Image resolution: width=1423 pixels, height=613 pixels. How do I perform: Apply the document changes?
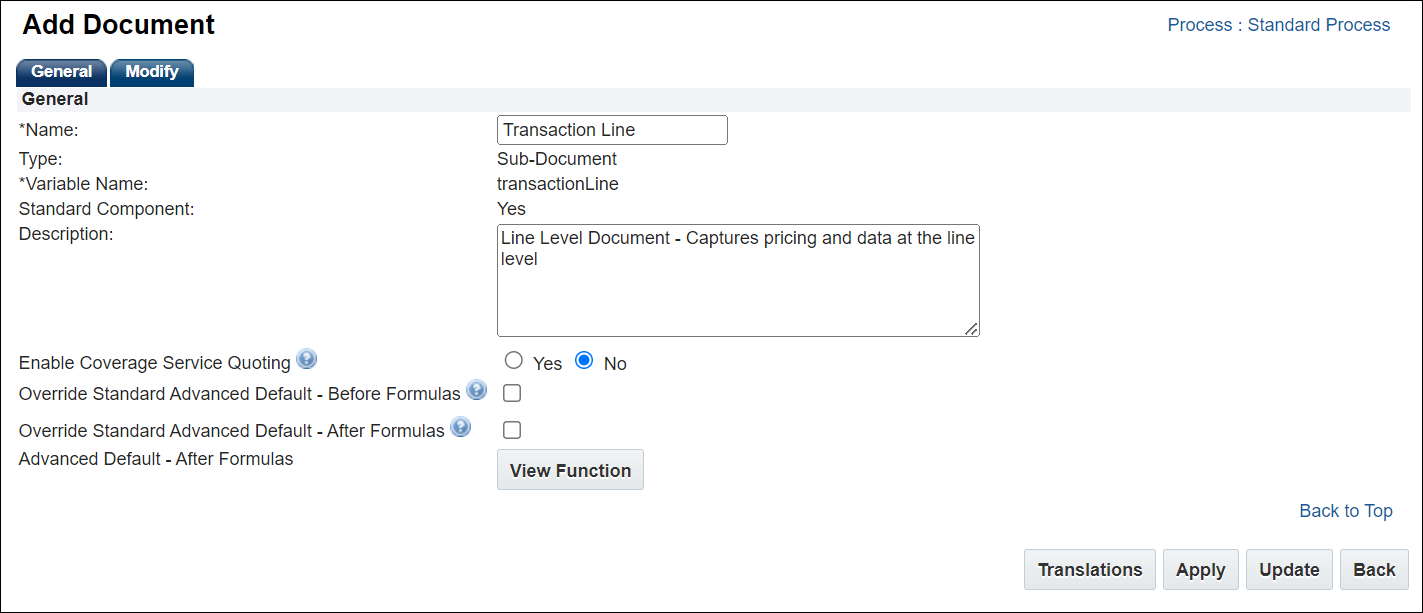[x=1200, y=569]
